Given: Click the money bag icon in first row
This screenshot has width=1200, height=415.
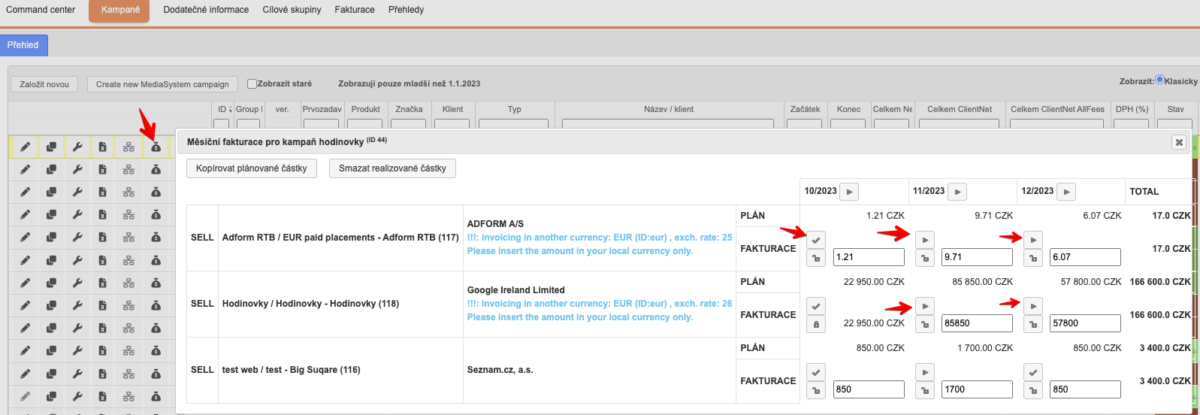Looking at the screenshot, I should (x=156, y=147).
